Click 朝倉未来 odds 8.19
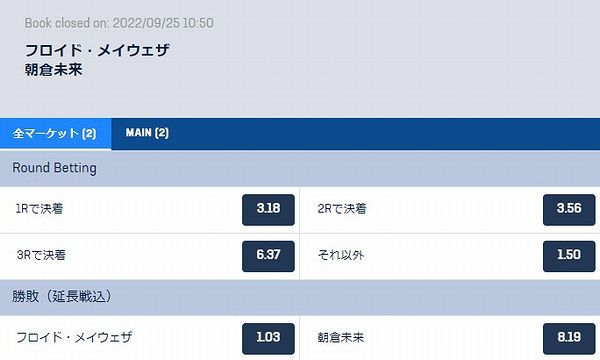Screen dimensions: 600x360 [x=569, y=339]
